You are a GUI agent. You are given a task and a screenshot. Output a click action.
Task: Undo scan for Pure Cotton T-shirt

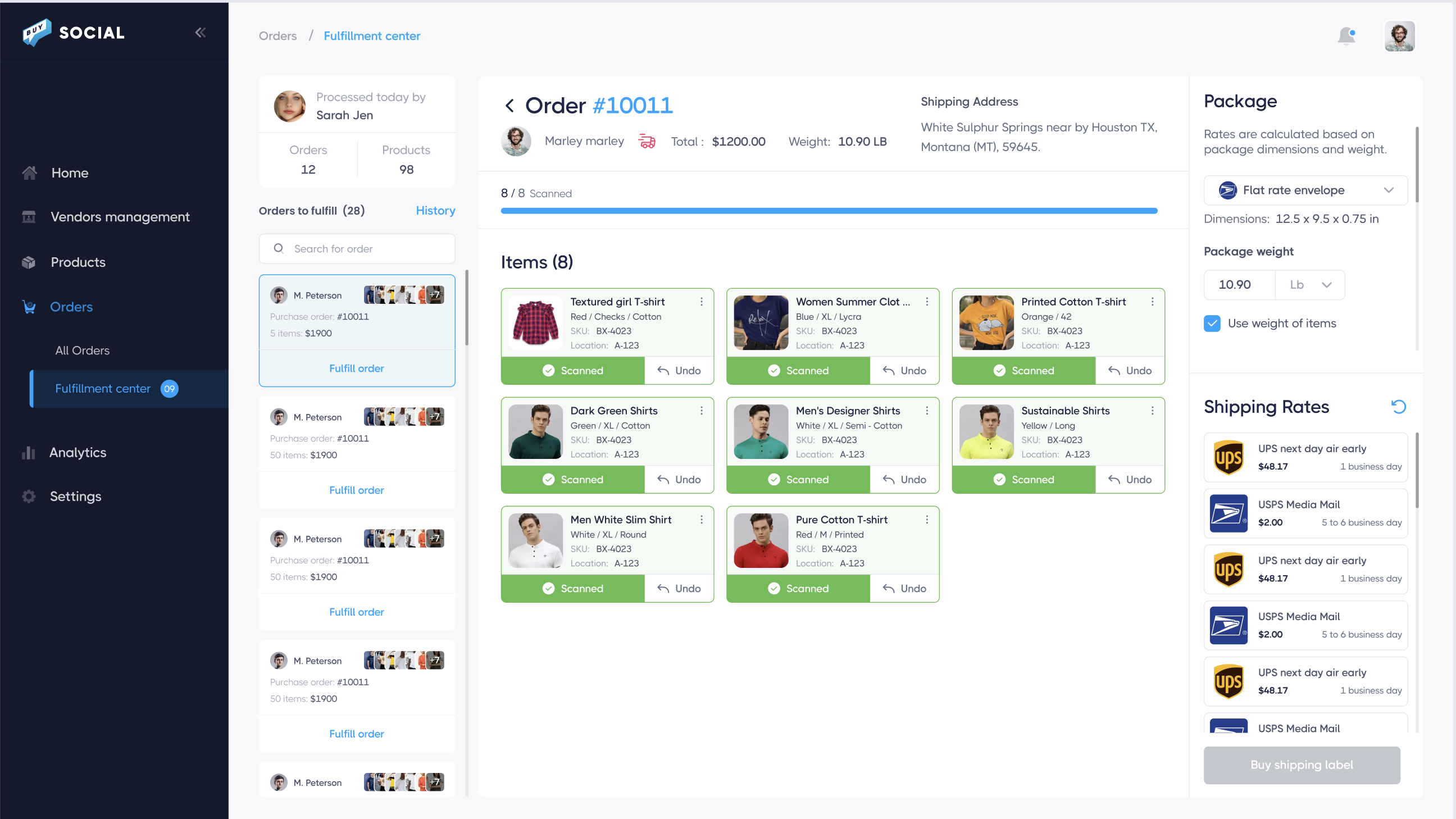coord(904,588)
